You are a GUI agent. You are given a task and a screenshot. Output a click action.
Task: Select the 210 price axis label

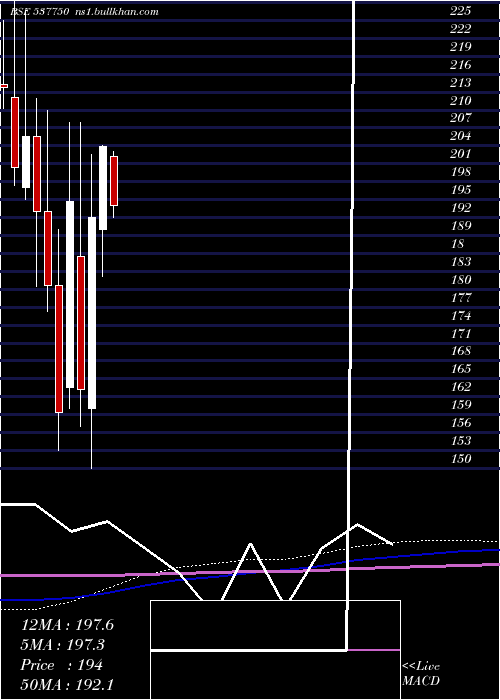(460, 100)
